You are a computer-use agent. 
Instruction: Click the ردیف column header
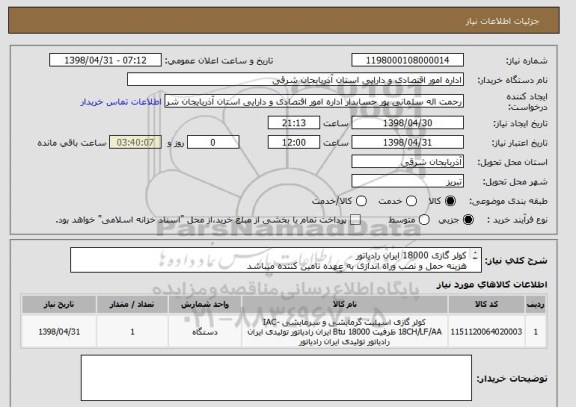[536, 304]
